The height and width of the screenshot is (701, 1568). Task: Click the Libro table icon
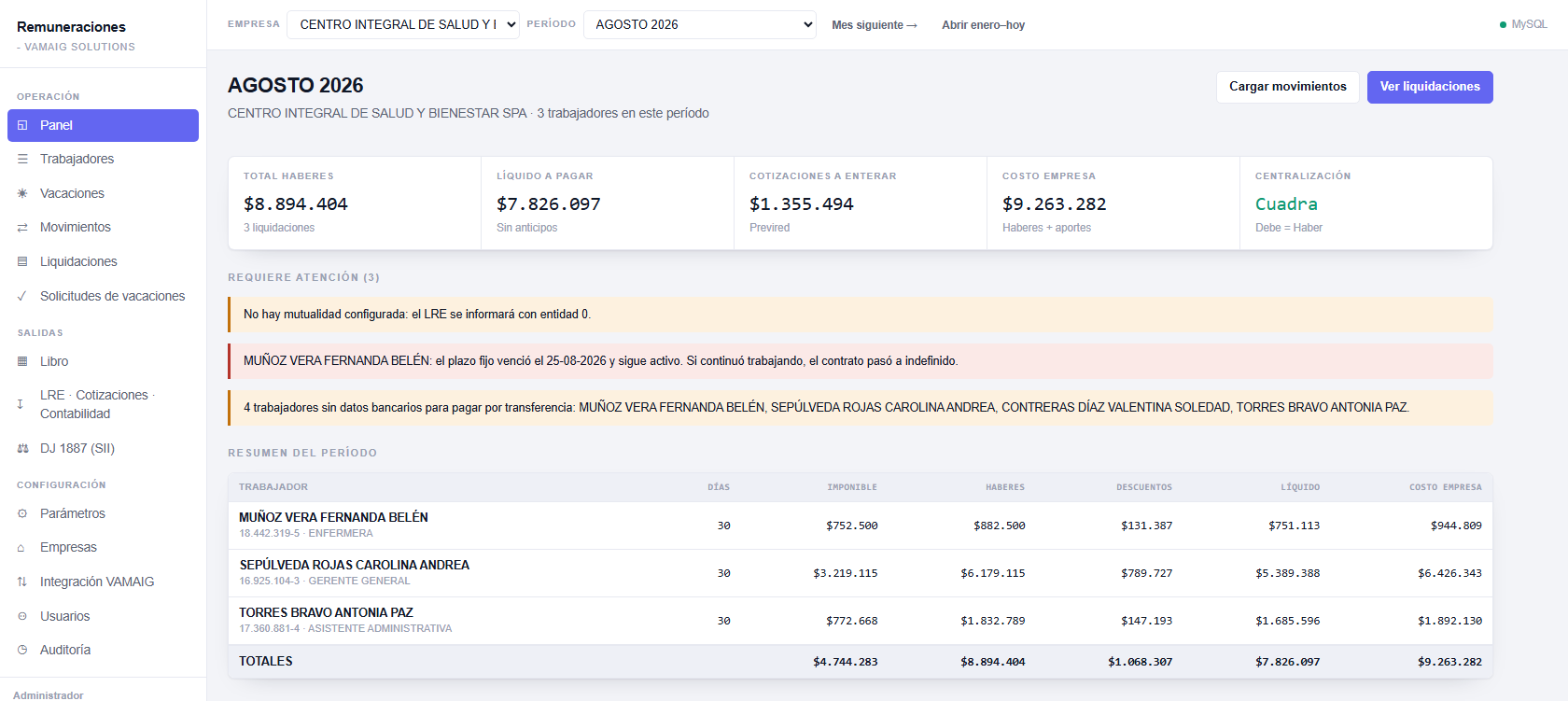point(22,361)
